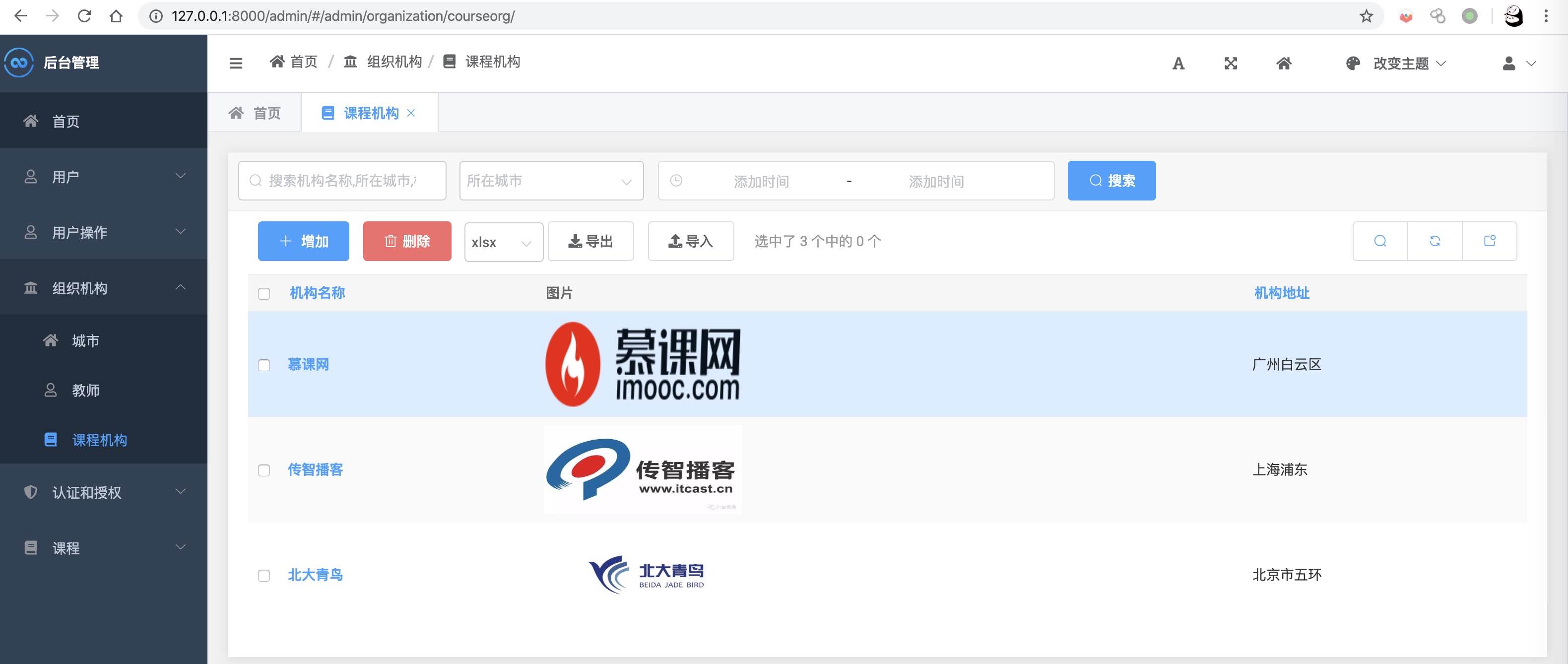Click the 后台管理 infinity logo
The height and width of the screenshot is (664, 1568).
pyautogui.click(x=19, y=63)
